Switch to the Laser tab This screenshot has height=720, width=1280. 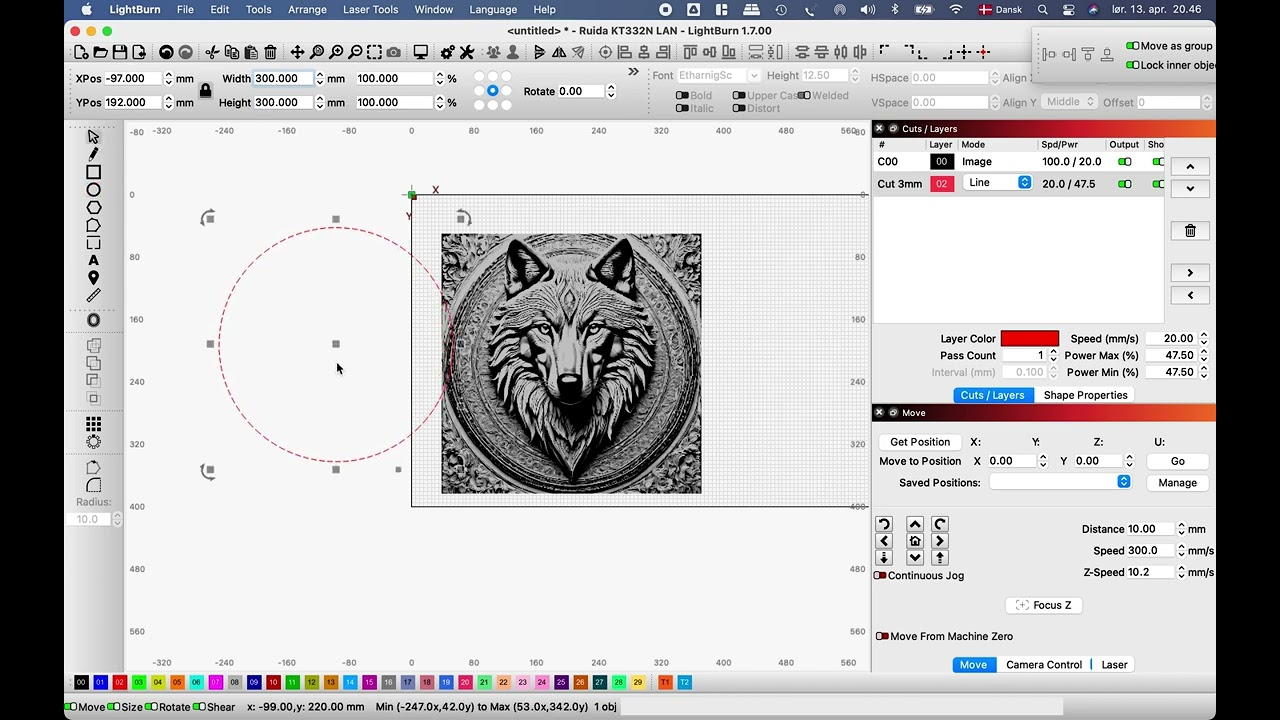tap(1114, 665)
